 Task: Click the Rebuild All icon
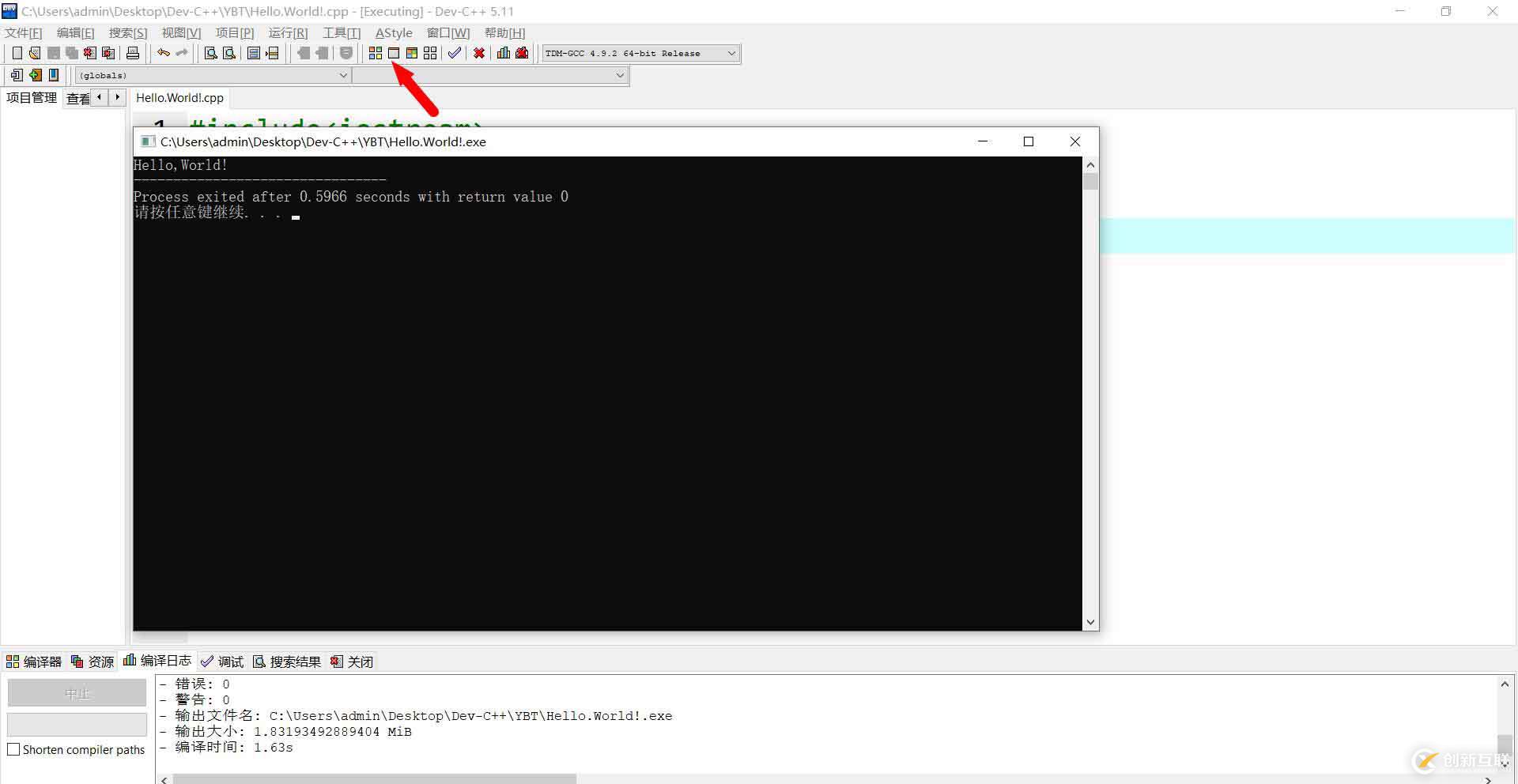430,53
